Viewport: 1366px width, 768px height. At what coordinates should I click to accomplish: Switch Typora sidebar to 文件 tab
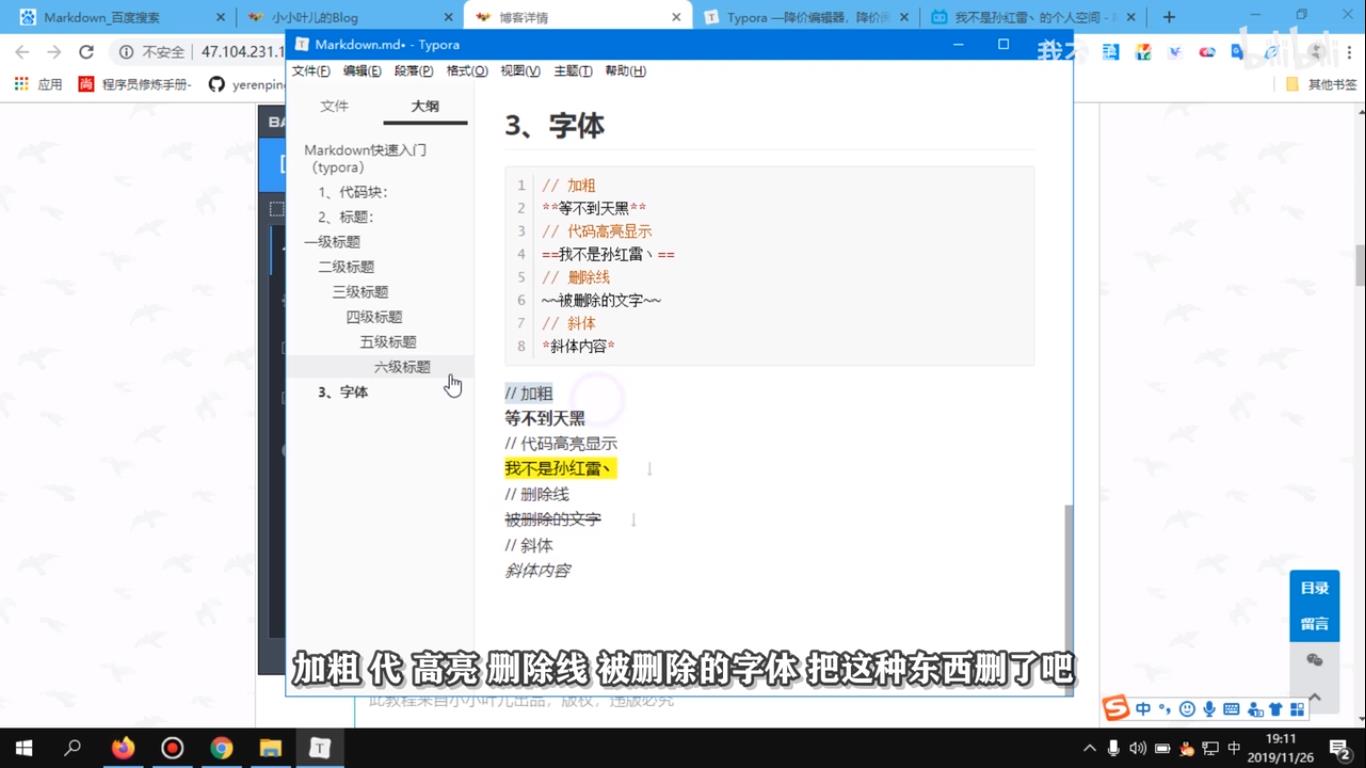[x=334, y=106]
